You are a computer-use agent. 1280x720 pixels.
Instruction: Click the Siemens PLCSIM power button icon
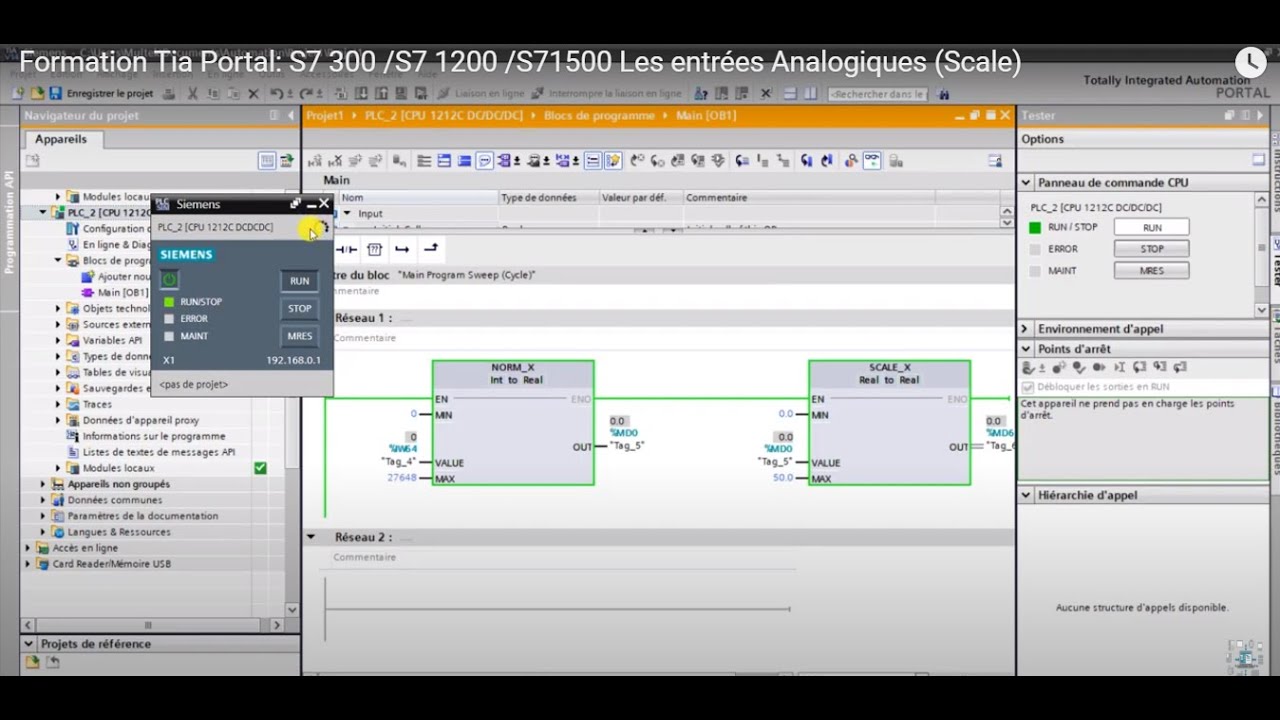point(169,280)
